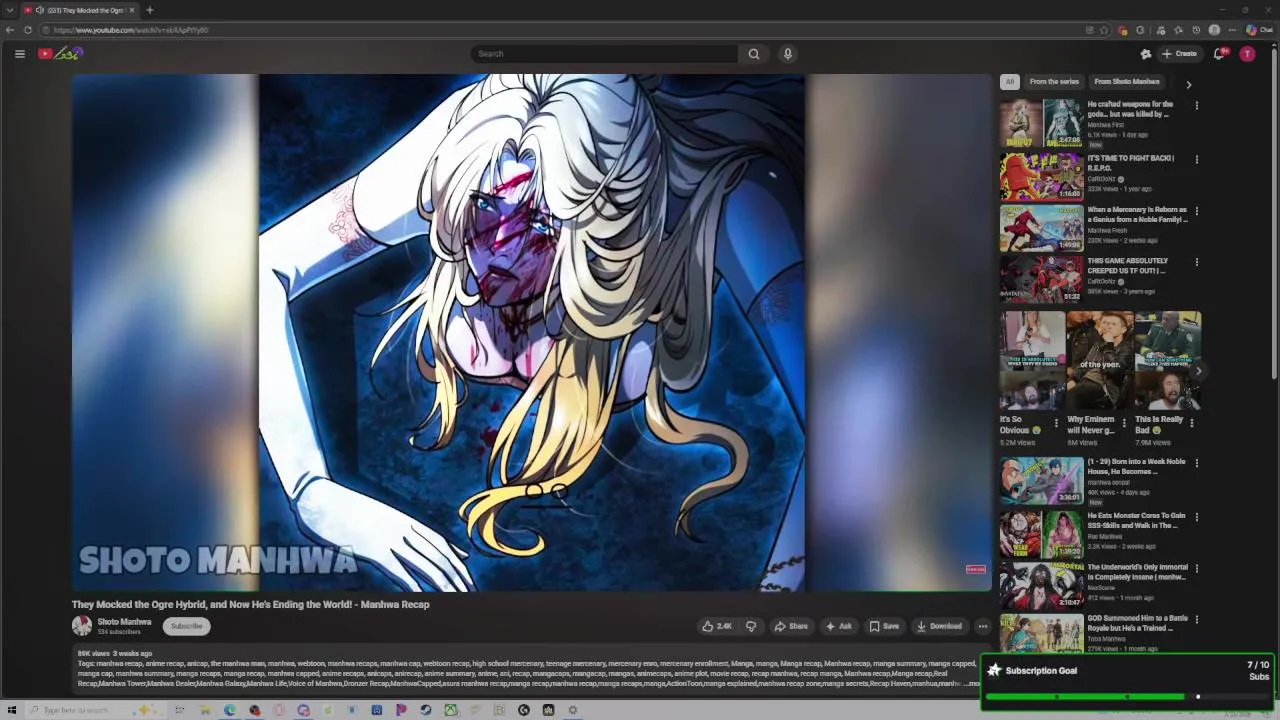Open browser profile icon in toolbar
Image resolution: width=1280 pixels, height=720 pixels.
coord(1214,30)
